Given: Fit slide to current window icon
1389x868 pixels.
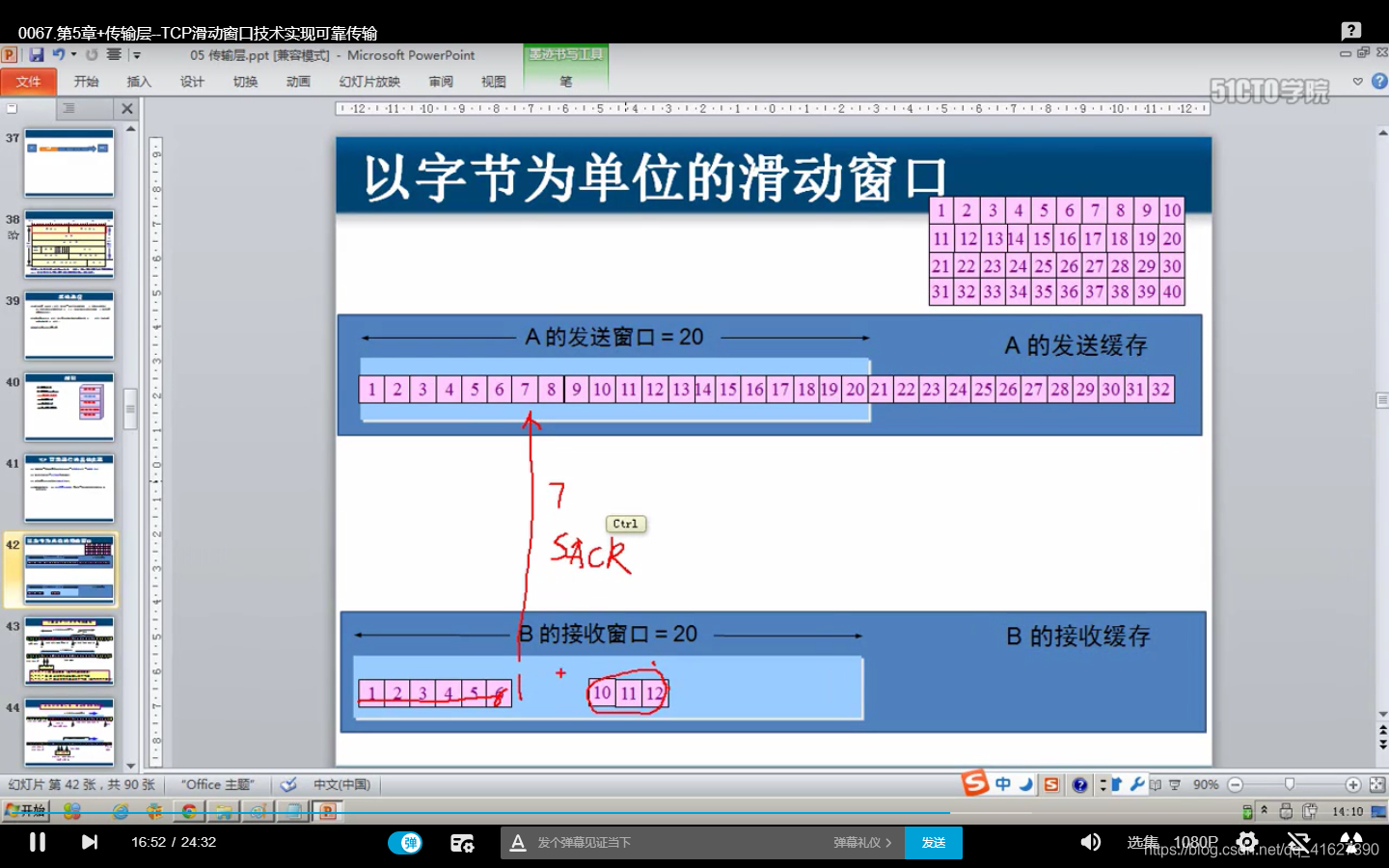Looking at the screenshot, I should click(x=1377, y=785).
